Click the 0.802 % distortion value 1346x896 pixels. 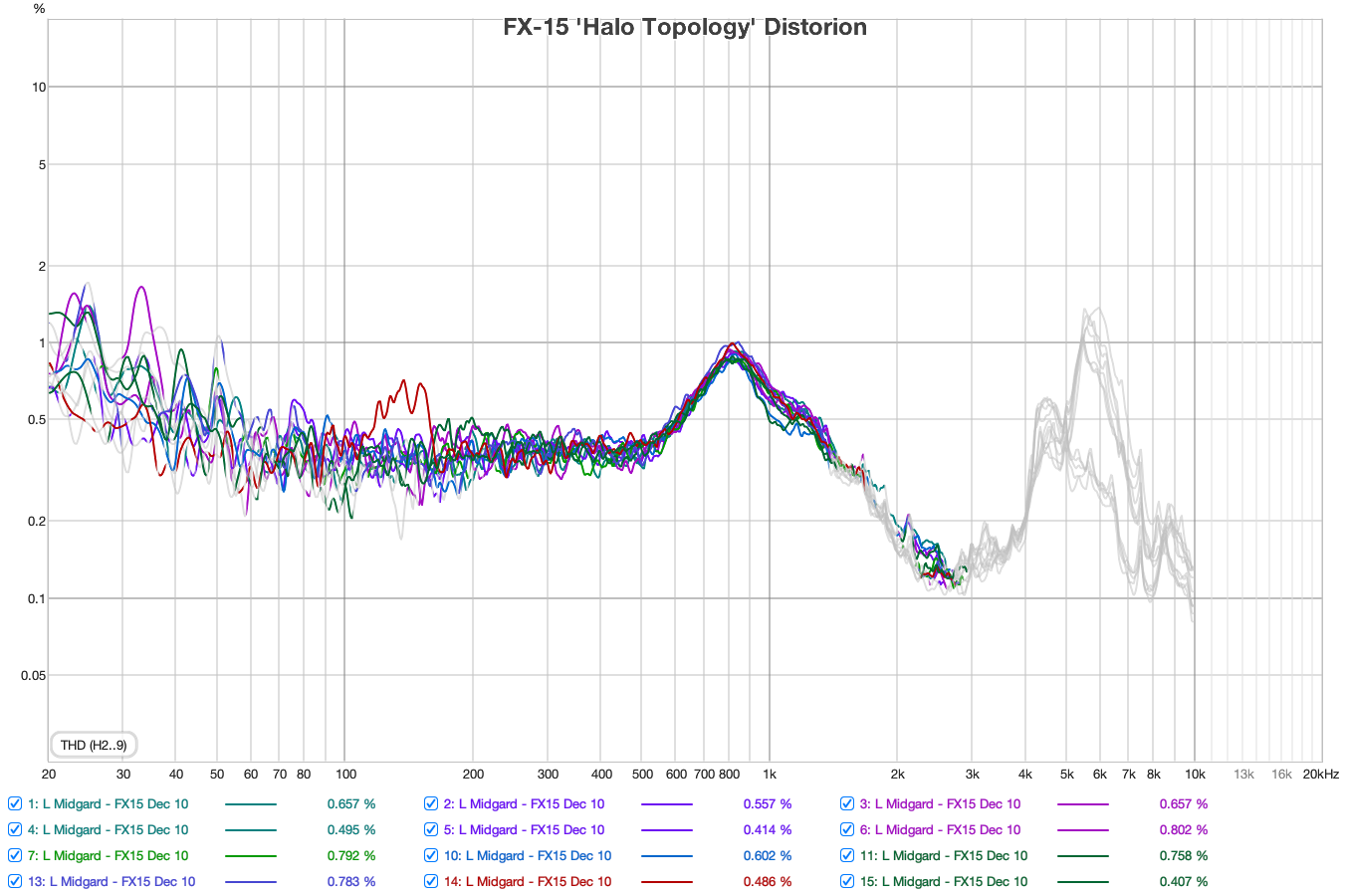(1184, 829)
